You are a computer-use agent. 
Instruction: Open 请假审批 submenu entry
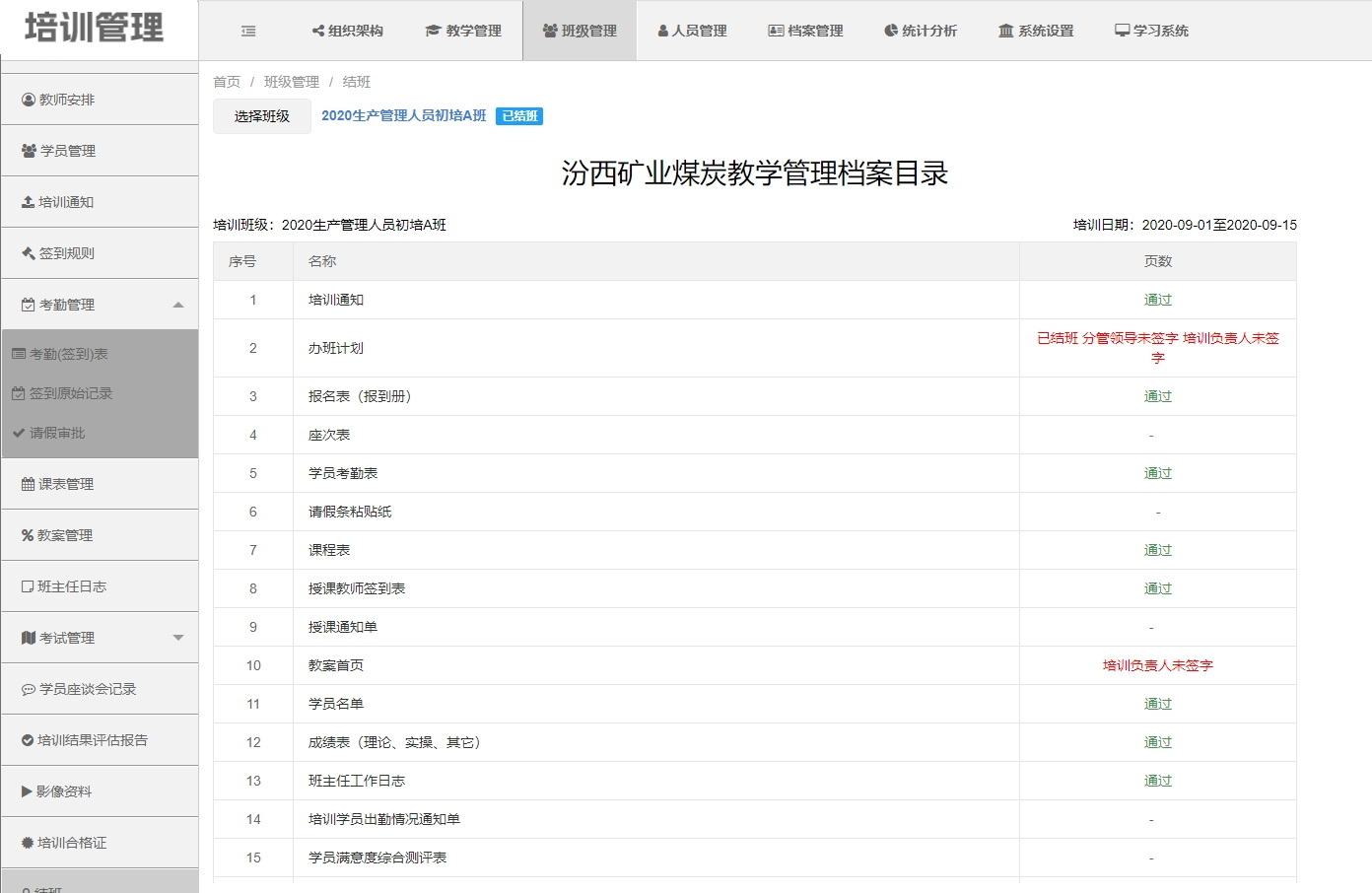pyautogui.click(x=56, y=433)
